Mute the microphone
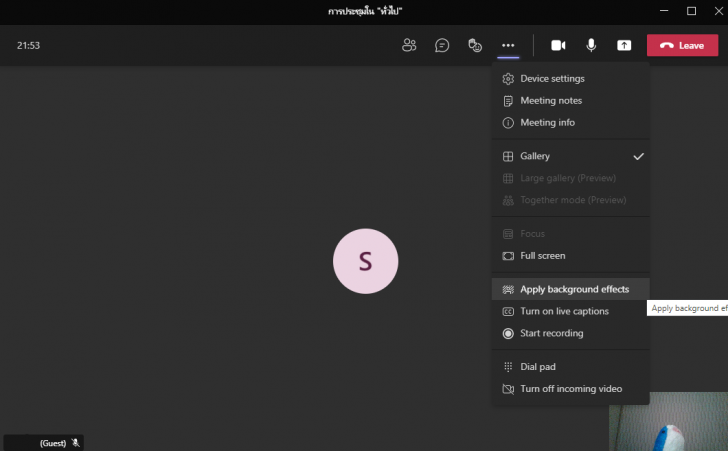The image size is (728, 451). (x=591, y=46)
